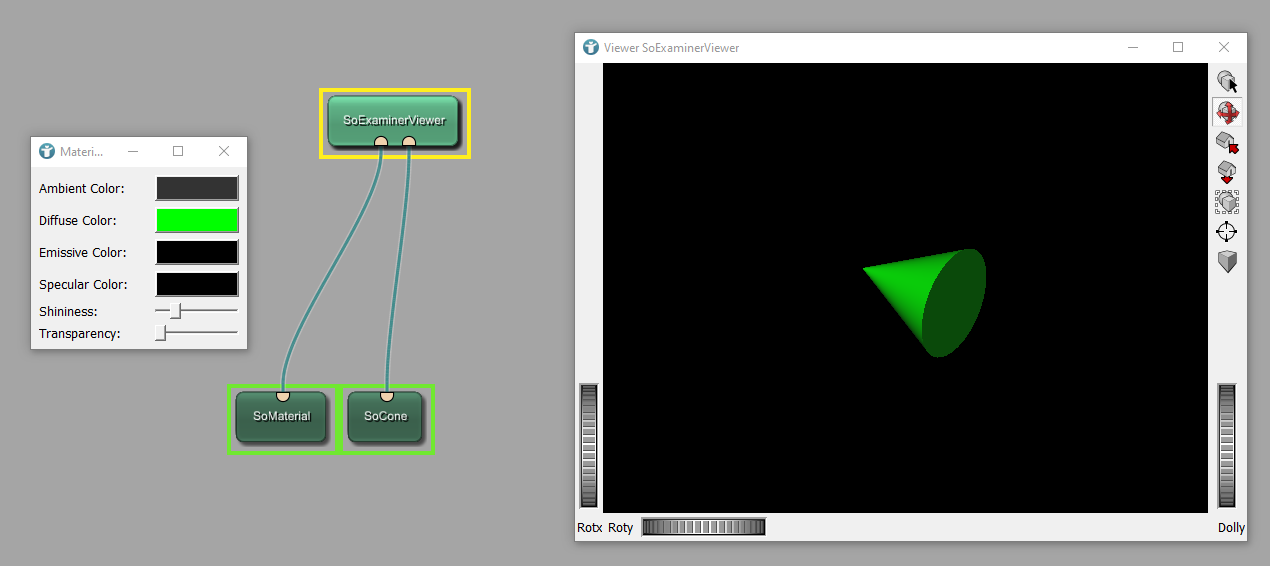This screenshot has width=1270, height=566.
Task: Select the SoExaminerViewer node
Action: (393, 119)
